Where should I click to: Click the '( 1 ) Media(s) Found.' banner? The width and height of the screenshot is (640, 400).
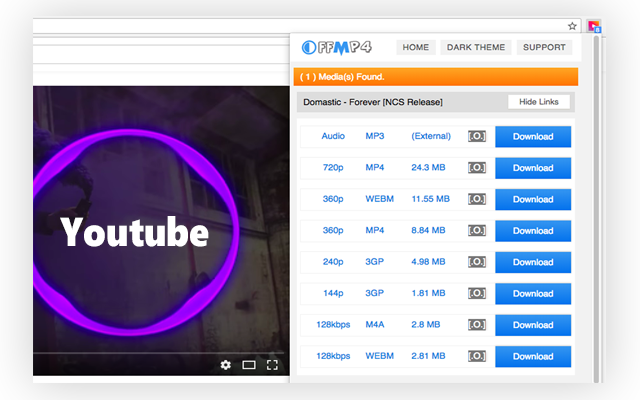click(436, 77)
